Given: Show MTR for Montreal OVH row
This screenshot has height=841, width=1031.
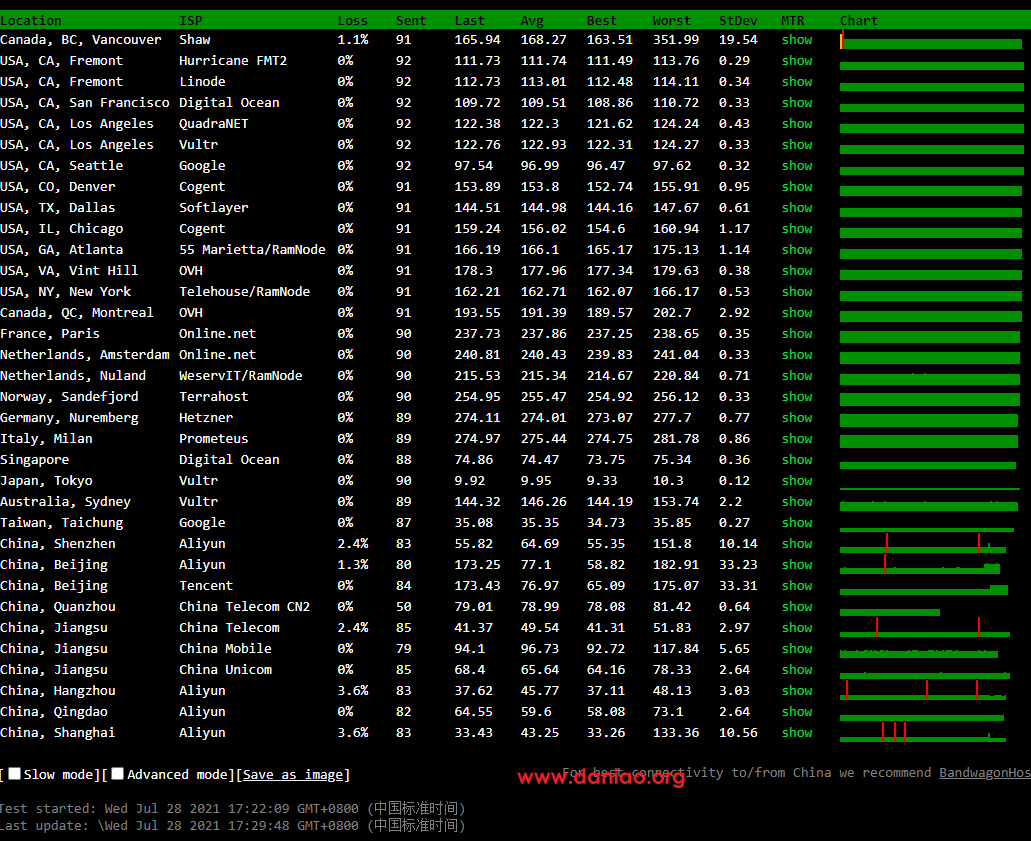Looking at the screenshot, I should [x=797, y=313].
